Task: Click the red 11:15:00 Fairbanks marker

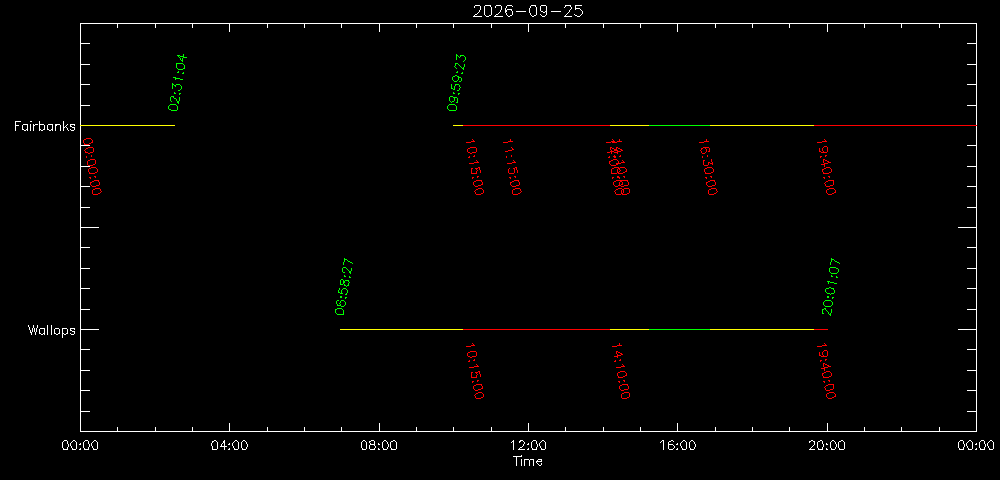Action: point(511,167)
